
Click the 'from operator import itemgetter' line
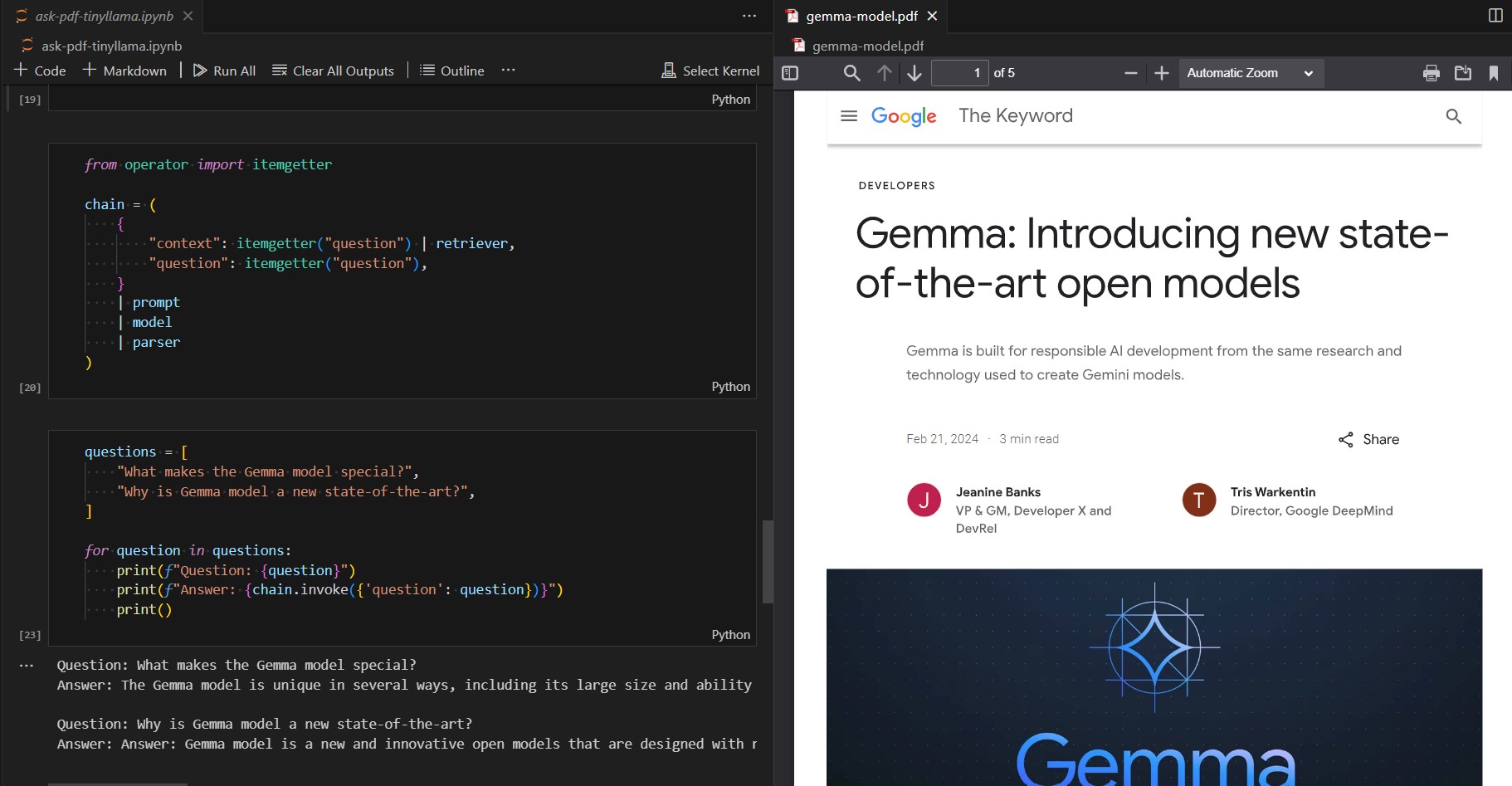[208, 164]
